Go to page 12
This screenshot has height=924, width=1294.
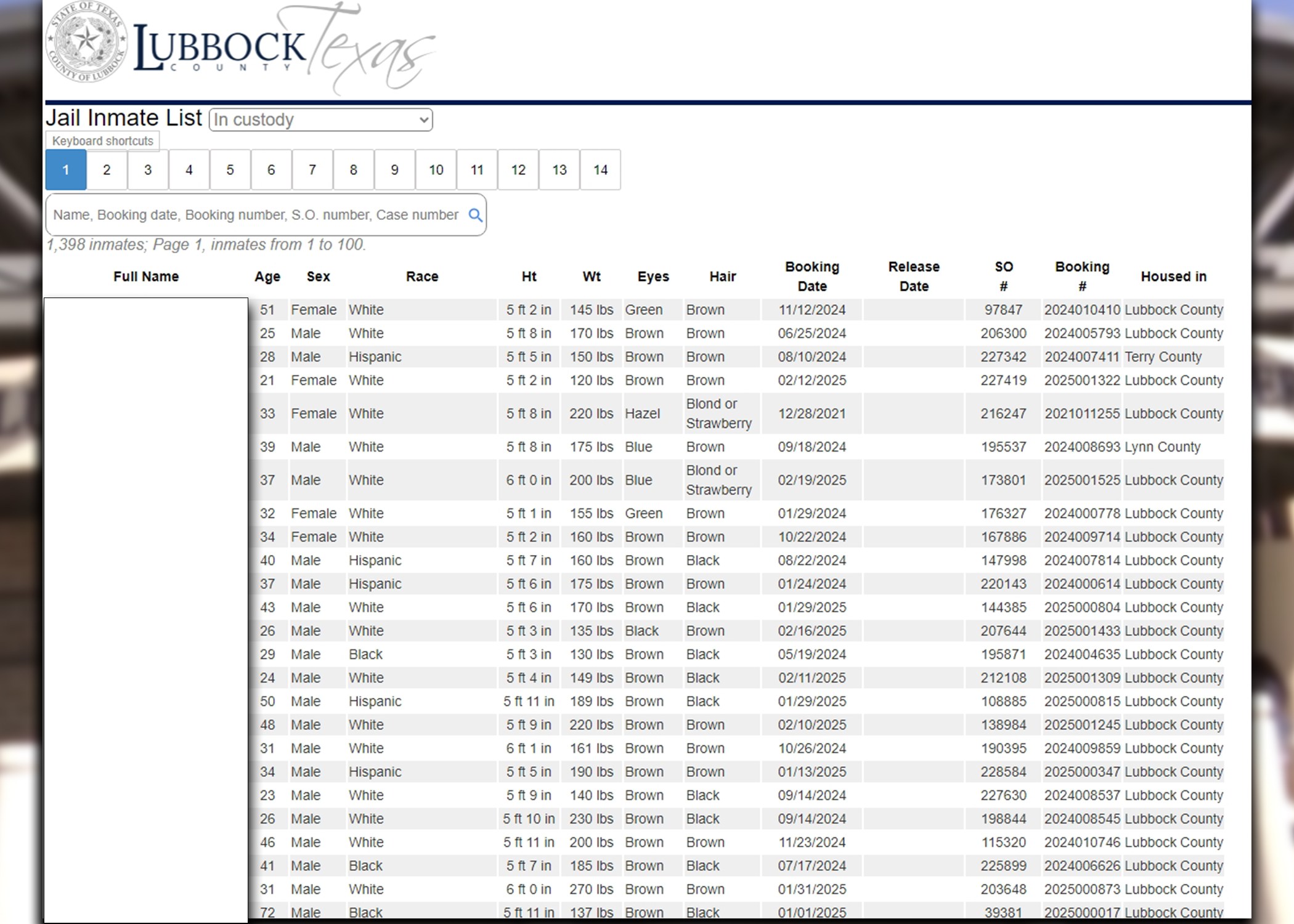point(518,170)
